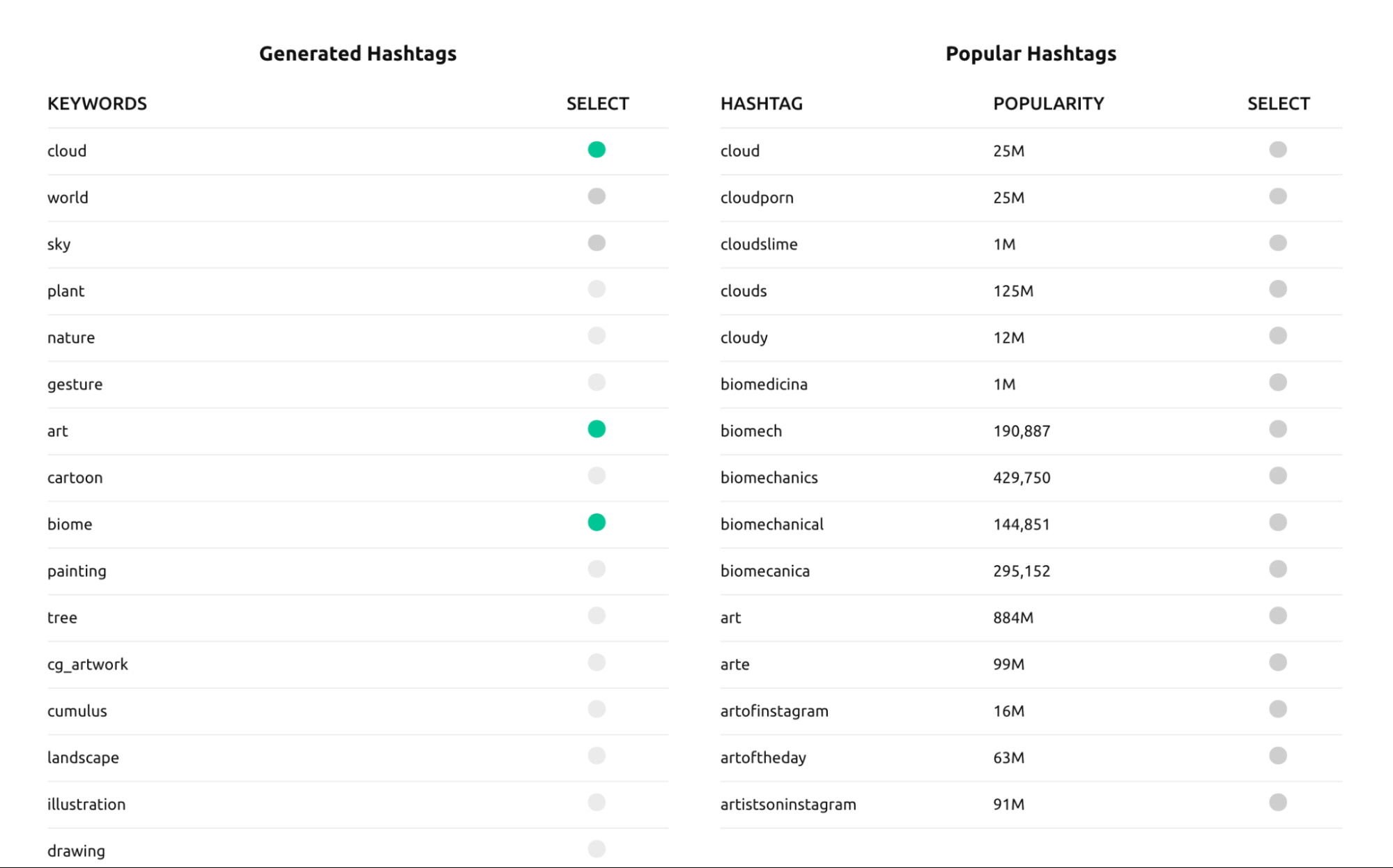The width and height of the screenshot is (1393, 868).
Task: Enable the 'world' keyword select circle
Action: click(x=597, y=196)
